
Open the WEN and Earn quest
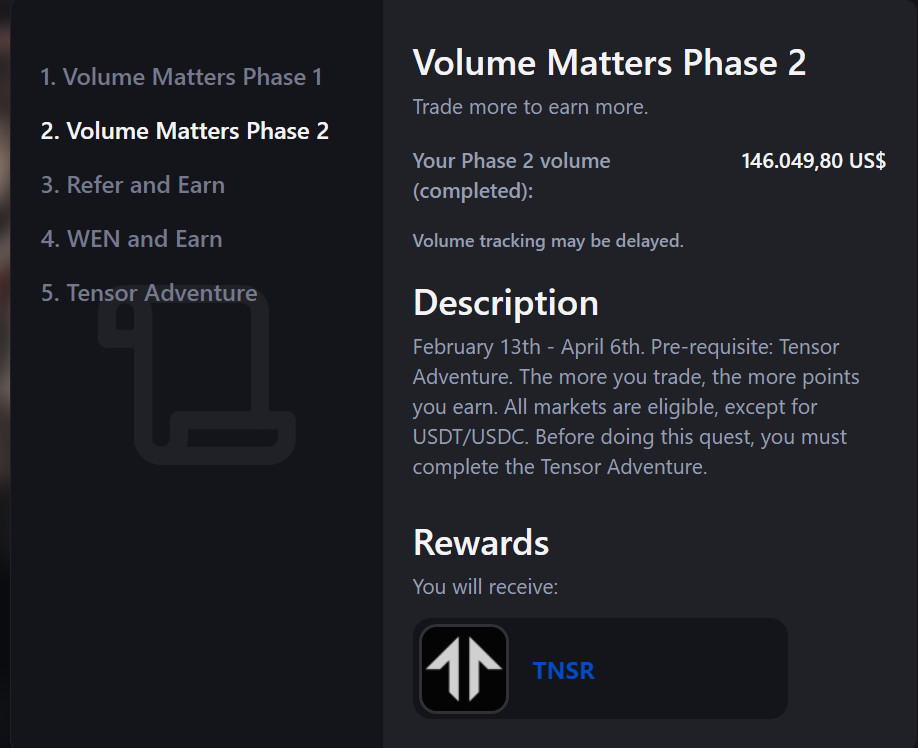[131, 239]
